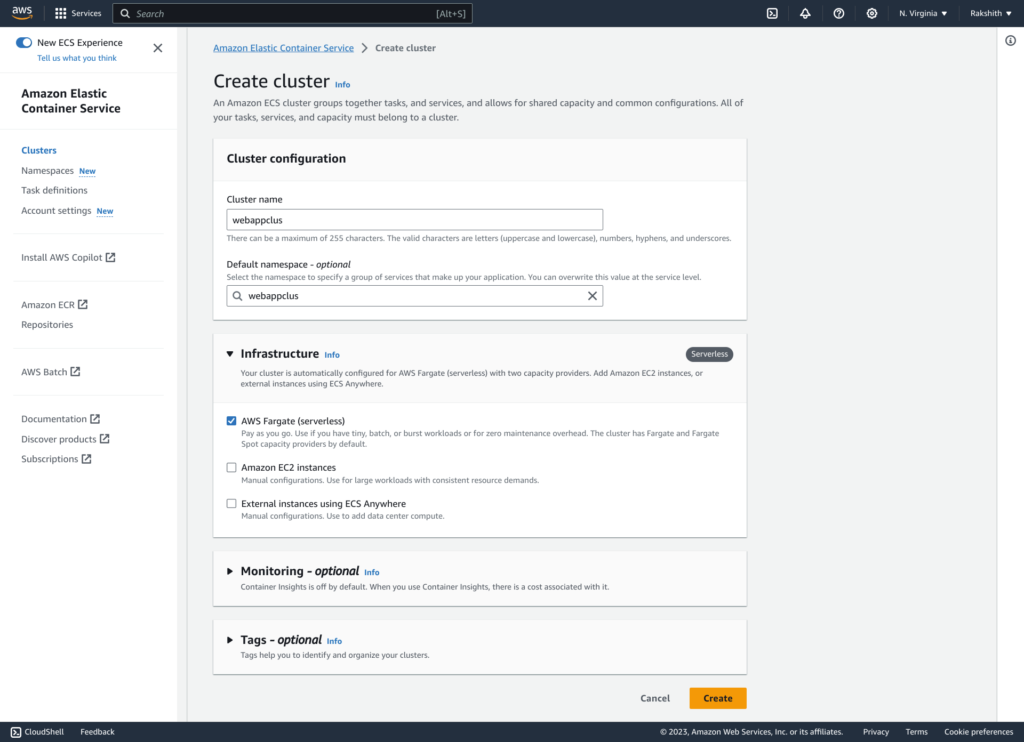Toggle off the New ECS Experience switch
Image resolution: width=1024 pixels, height=742 pixels.
coord(23,42)
